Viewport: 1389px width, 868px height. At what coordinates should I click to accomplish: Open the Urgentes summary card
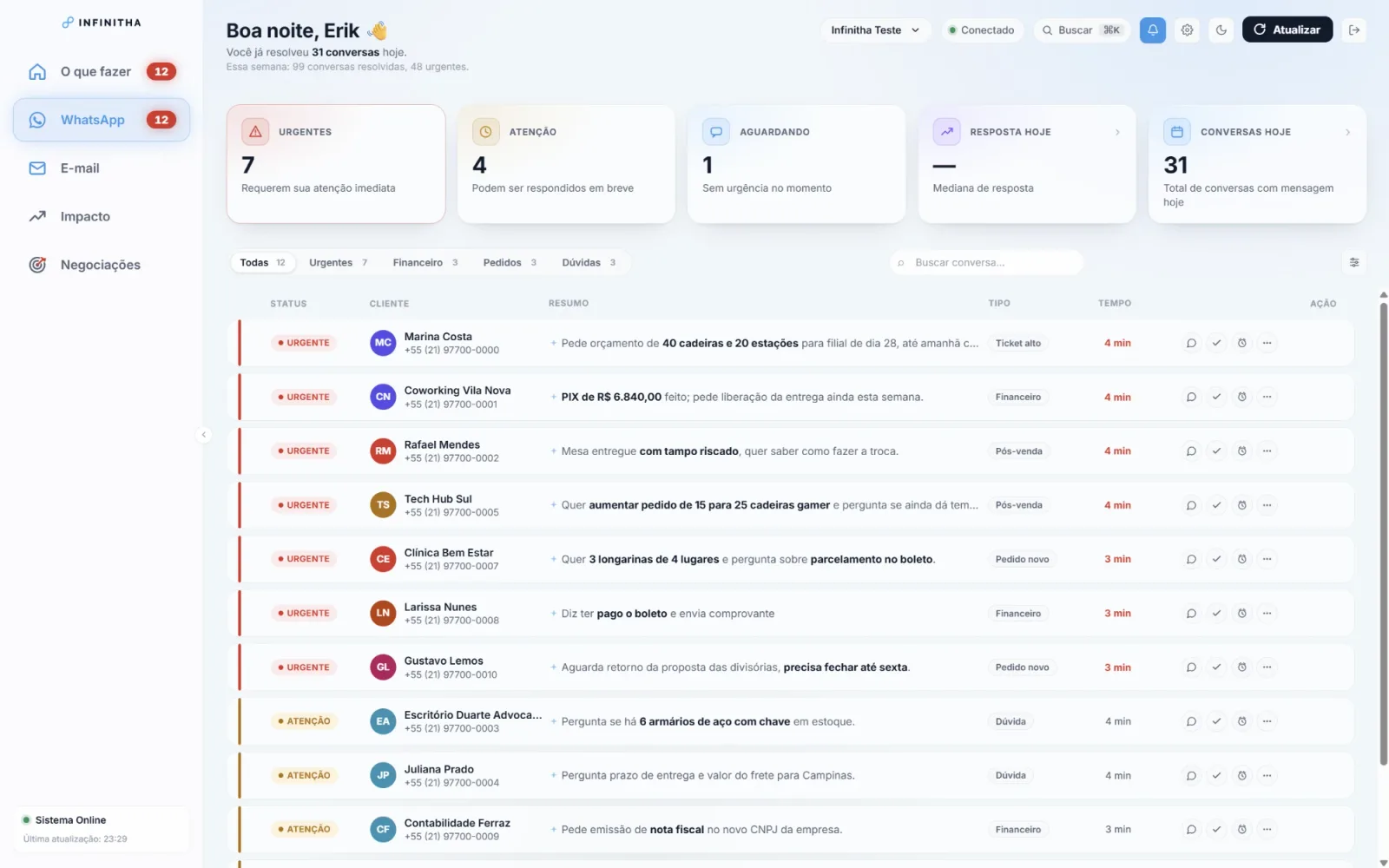tap(336, 164)
